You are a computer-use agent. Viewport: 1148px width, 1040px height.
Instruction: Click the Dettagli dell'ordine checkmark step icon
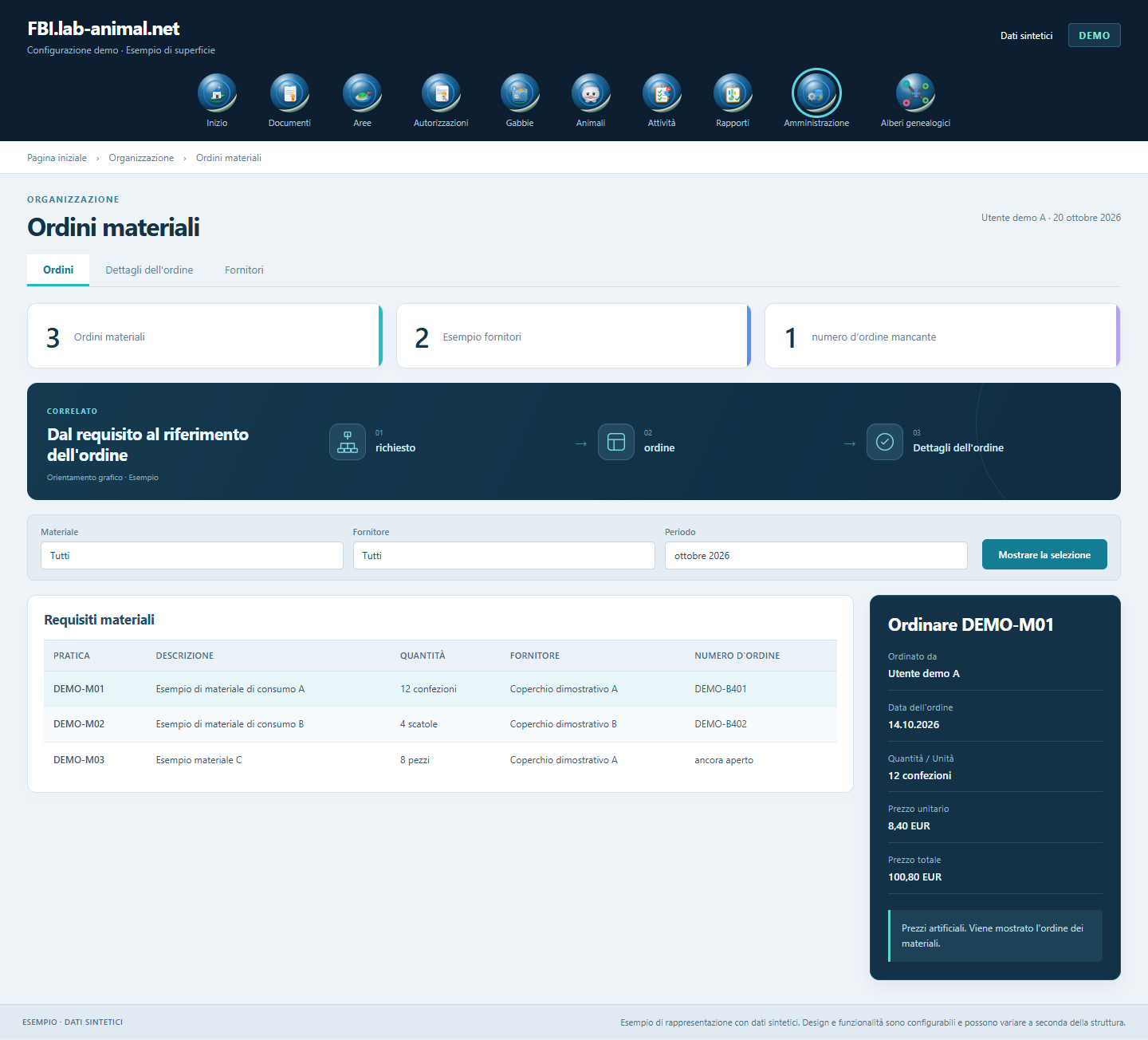(x=885, y=442)
